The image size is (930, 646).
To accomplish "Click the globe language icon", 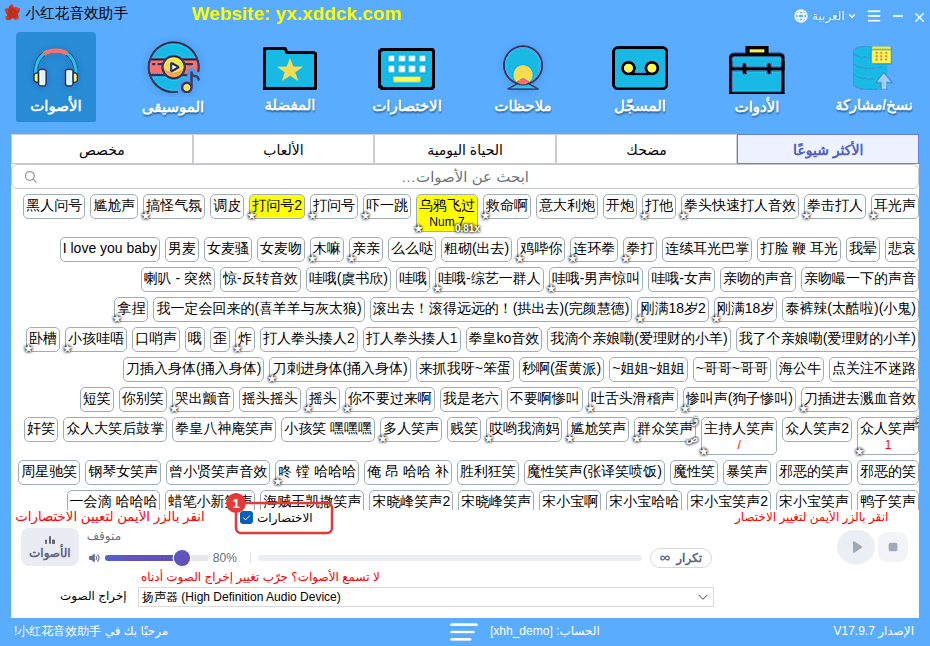I will pyautogui.click(x=801, y=16).
